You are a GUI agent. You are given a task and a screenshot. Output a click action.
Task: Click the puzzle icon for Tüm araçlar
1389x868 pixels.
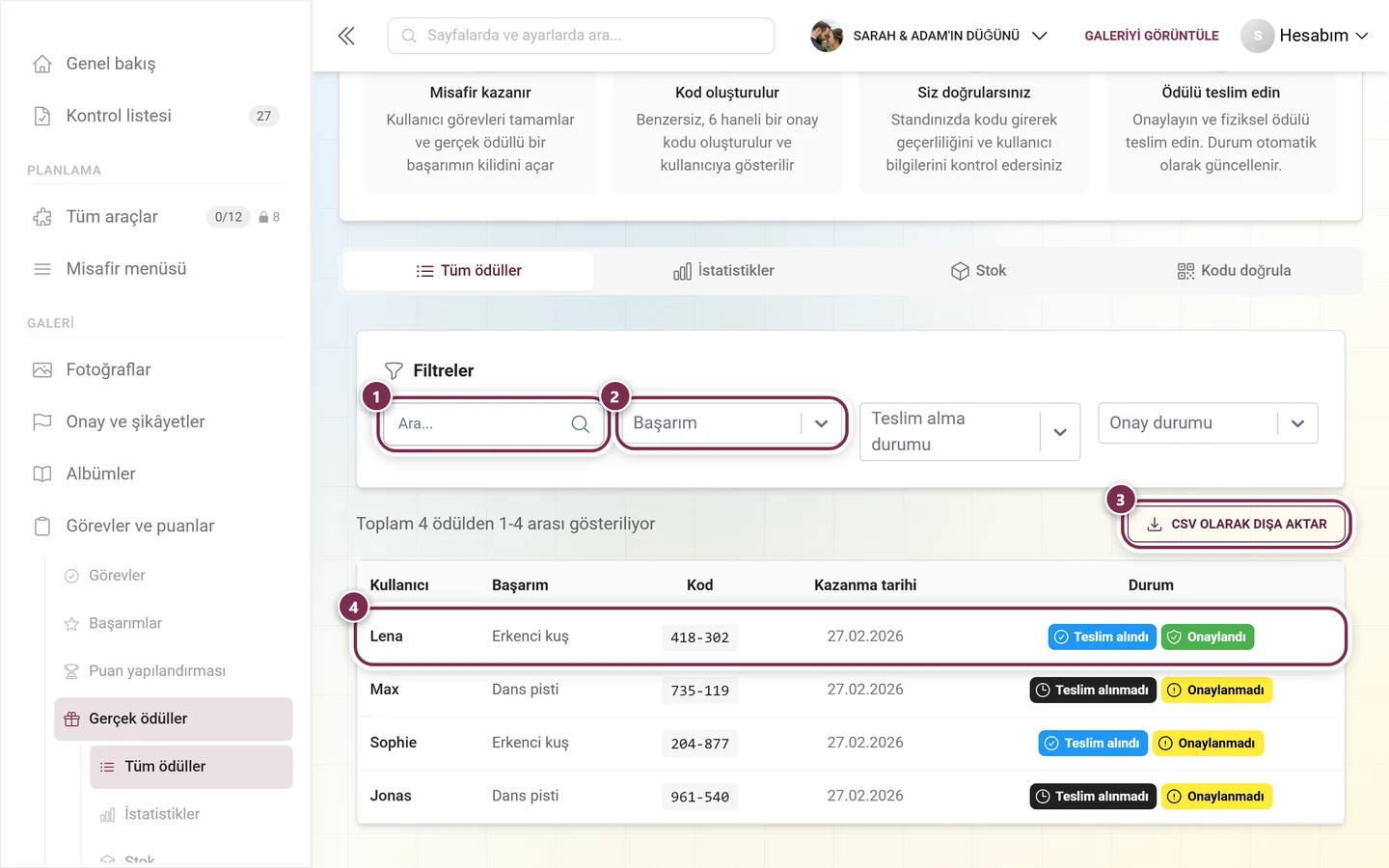[42, 217]
